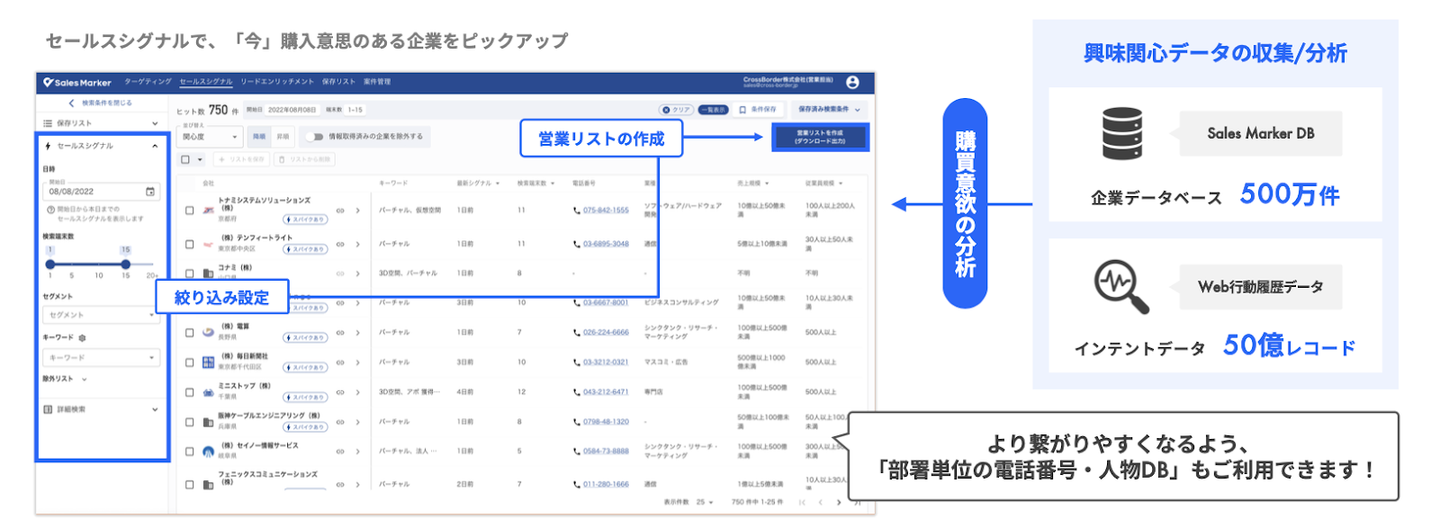
Task: Check the セイノー情報サービス row checkbox
Action: [190, 451]
